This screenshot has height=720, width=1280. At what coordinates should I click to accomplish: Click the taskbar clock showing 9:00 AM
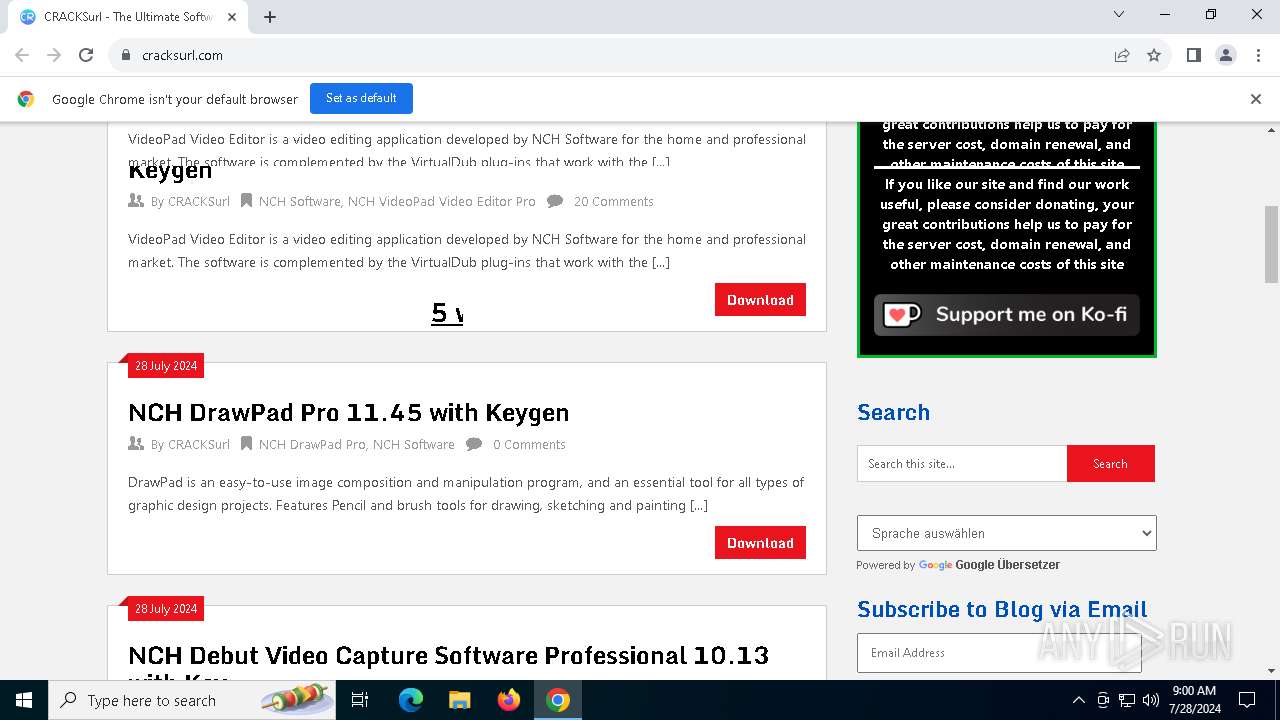tap(1194, 700)
